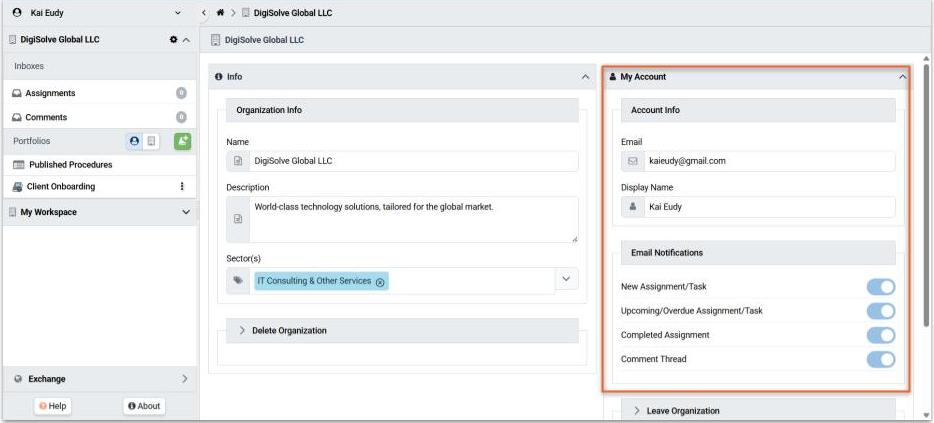Open Published Procedures in the sidebar
This screenshot has width=934, height=423.
70,165
